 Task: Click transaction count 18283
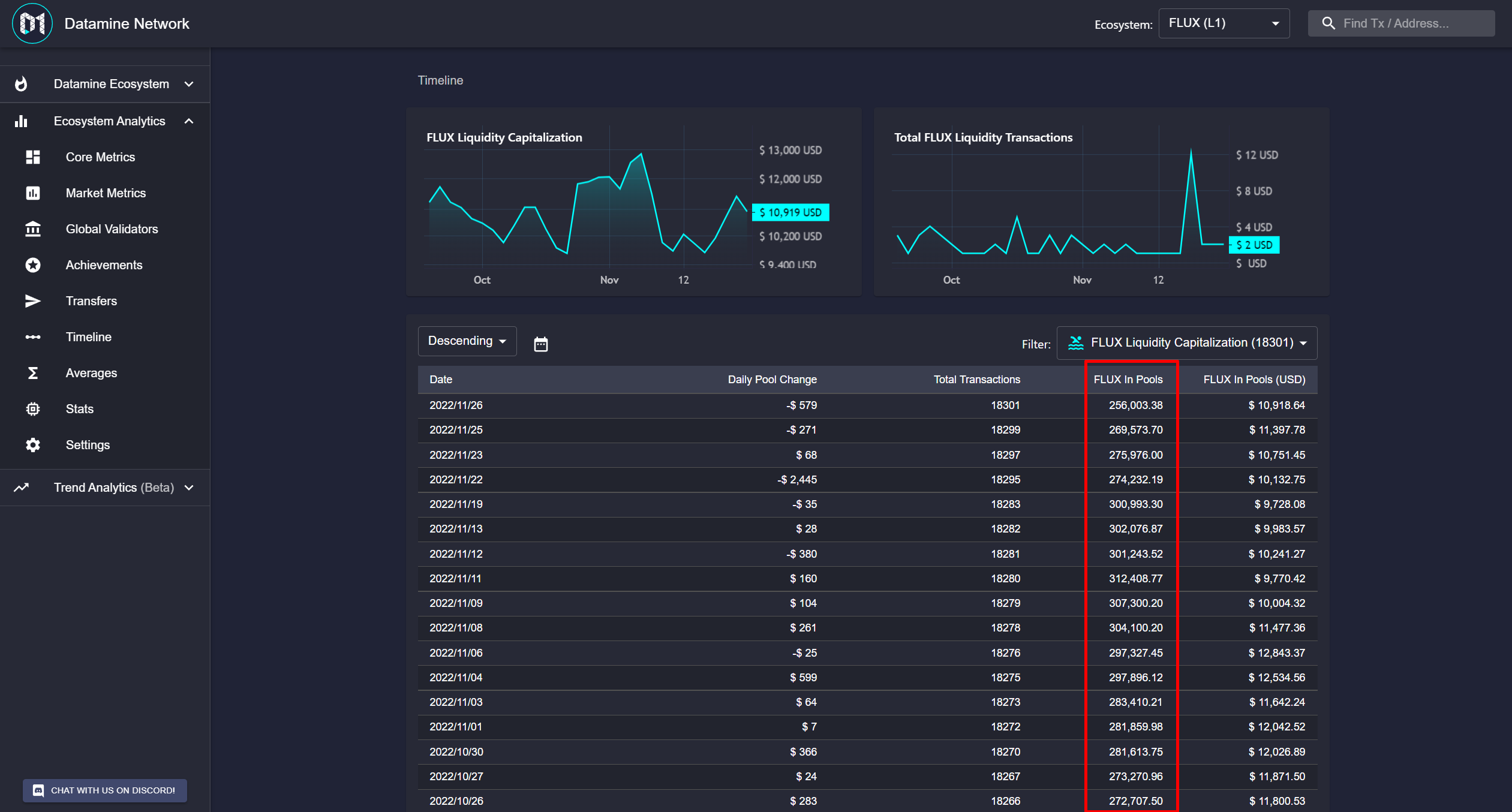(1005, 504)
